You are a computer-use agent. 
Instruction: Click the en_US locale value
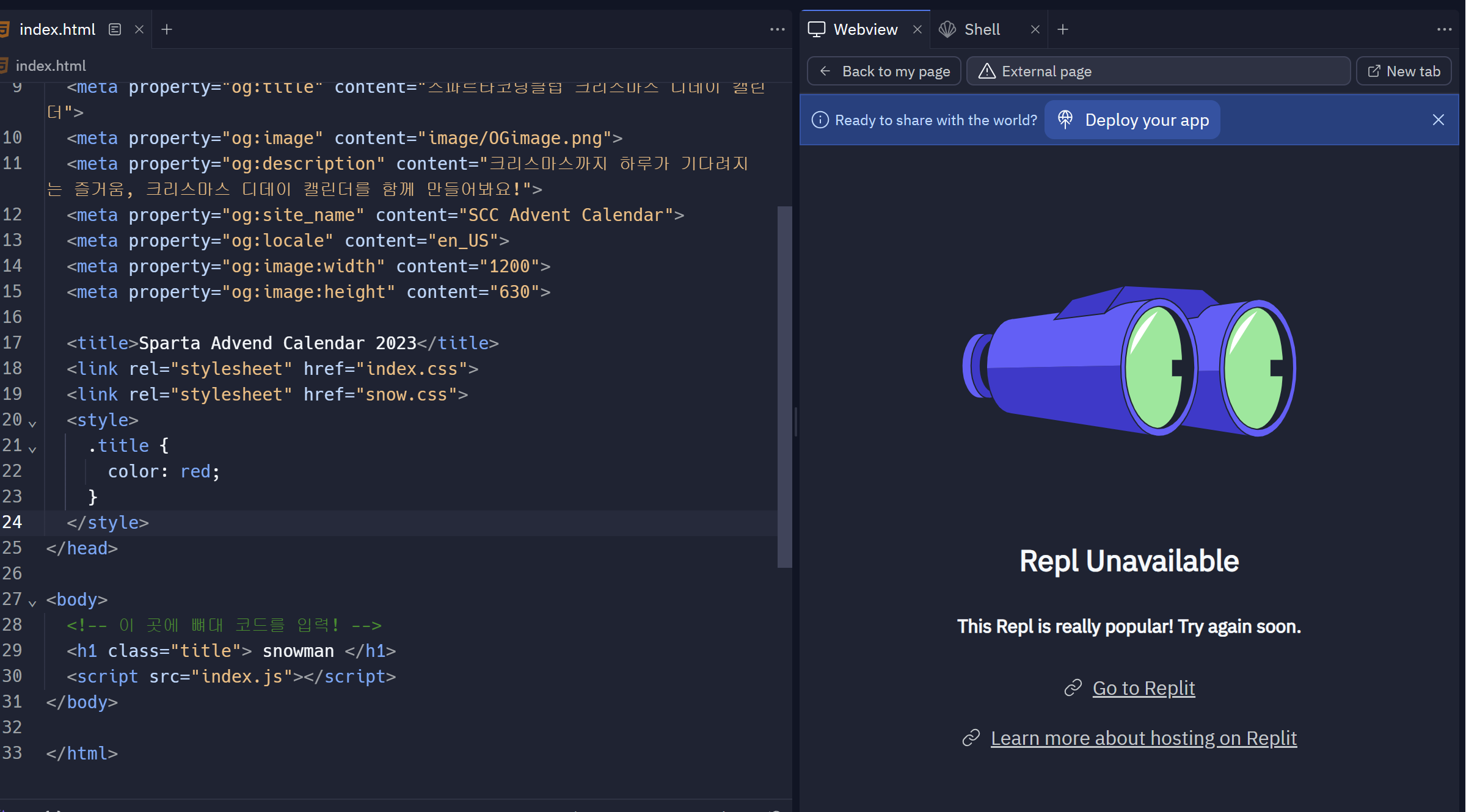[463, 241]
